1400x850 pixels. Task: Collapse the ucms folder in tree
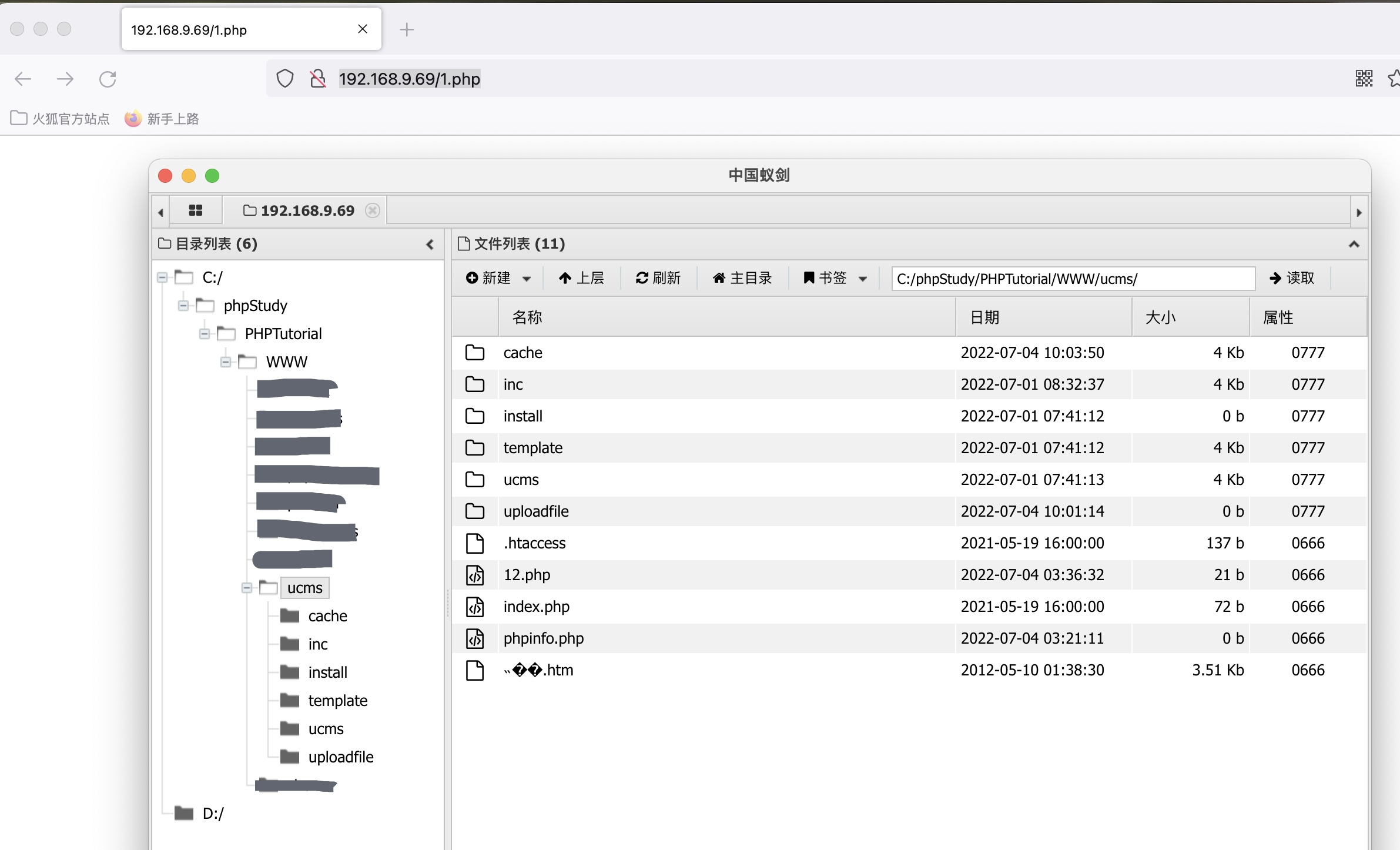247,588
